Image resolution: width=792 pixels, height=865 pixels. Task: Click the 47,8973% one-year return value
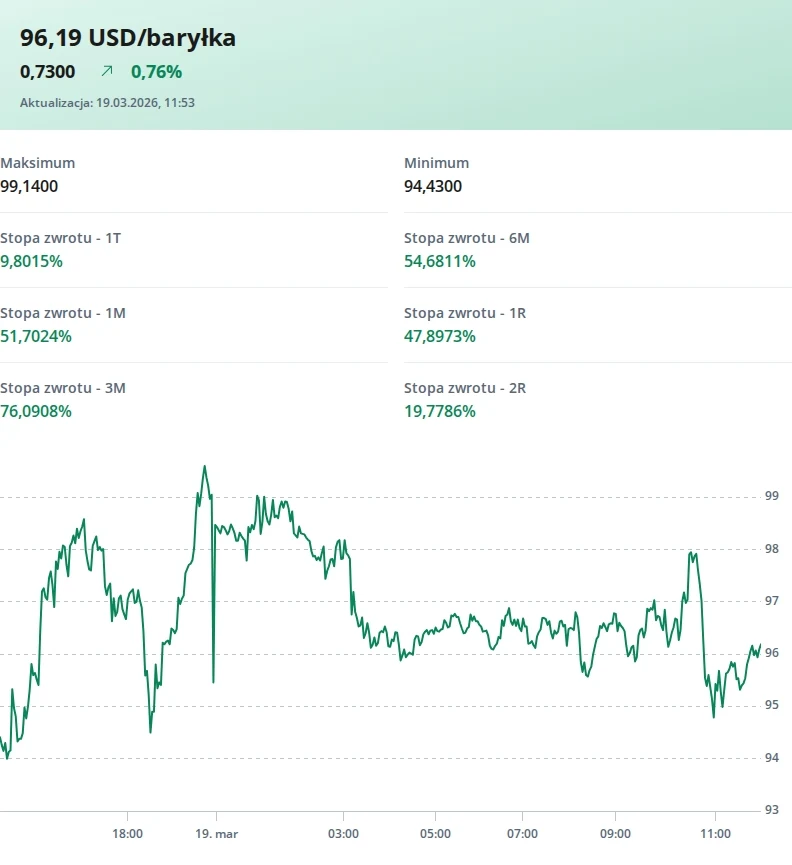440,336
